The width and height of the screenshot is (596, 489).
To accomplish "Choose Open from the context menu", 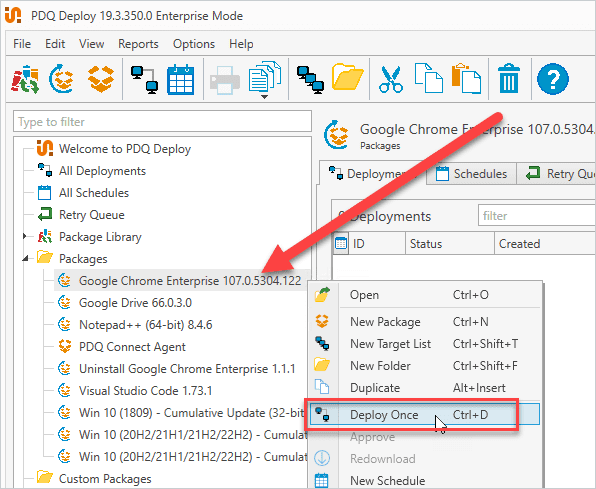I will pyautogui.click(x=425, y=295).
